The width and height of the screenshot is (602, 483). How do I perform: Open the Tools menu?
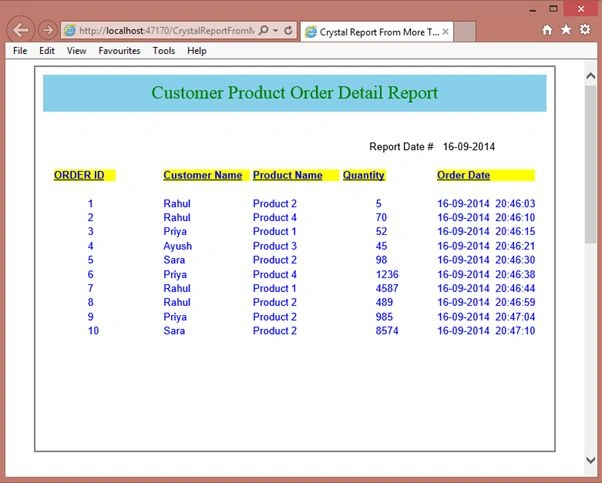[x=164, y=51]
